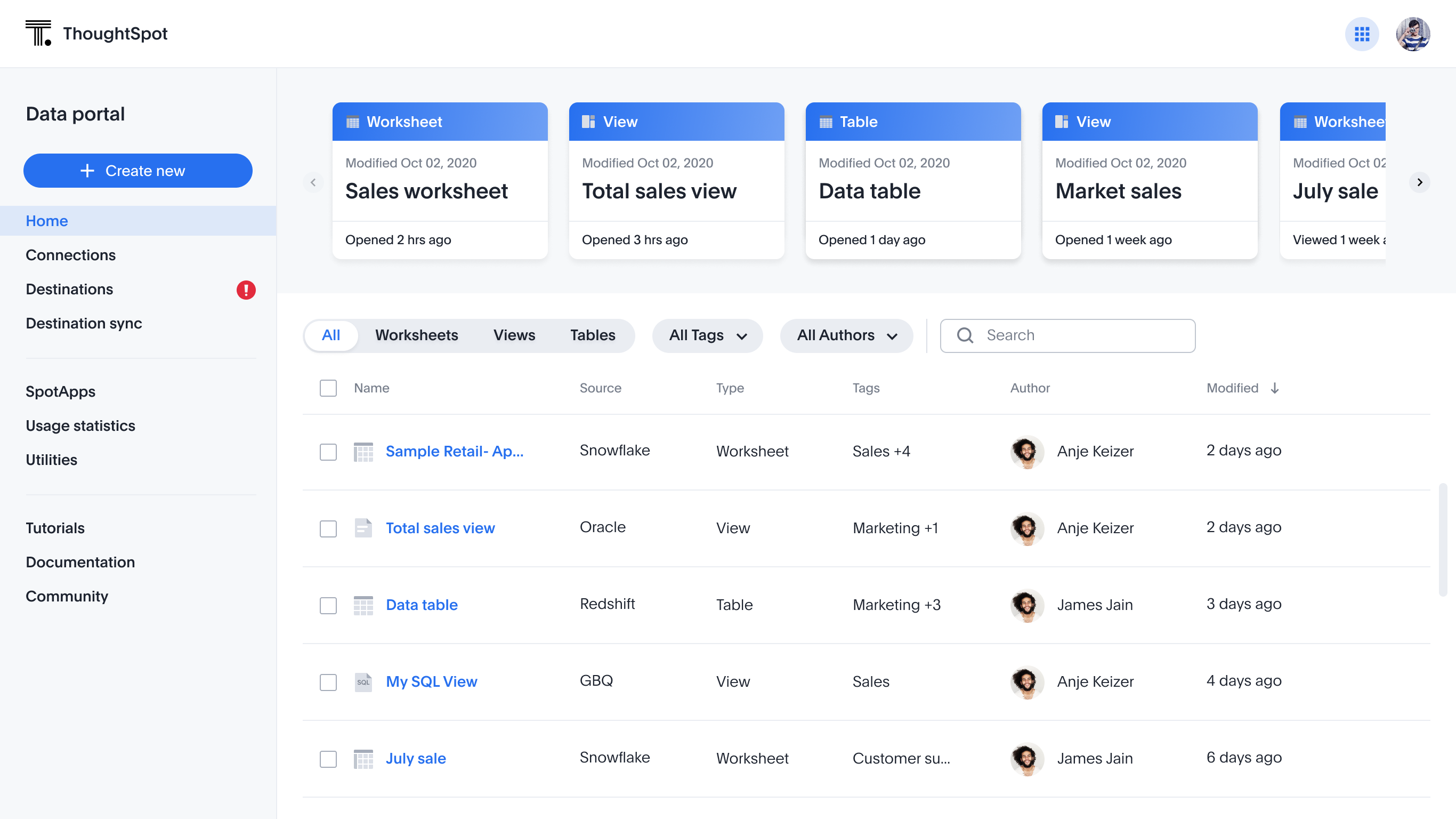Open the Sample Retail- Ap... link
Screen dimensions: 1456x819
pos(455,451)
